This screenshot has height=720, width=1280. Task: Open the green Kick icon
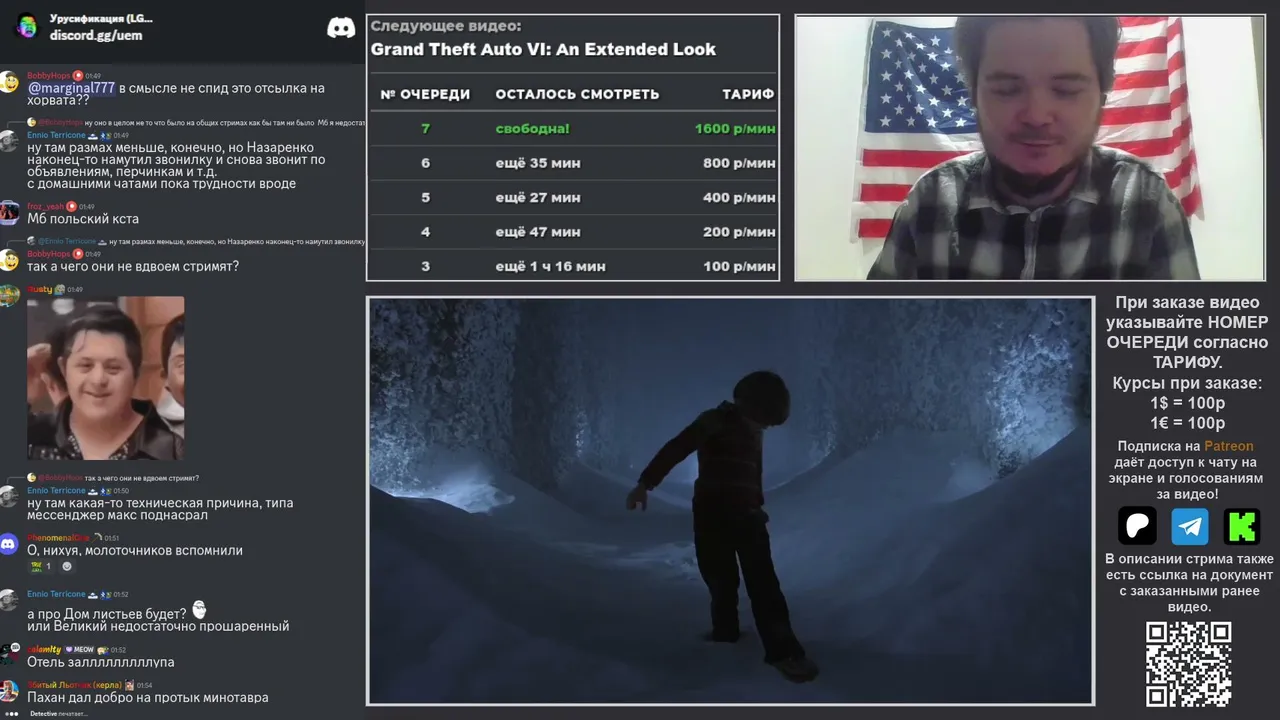tap(1242, 526)
